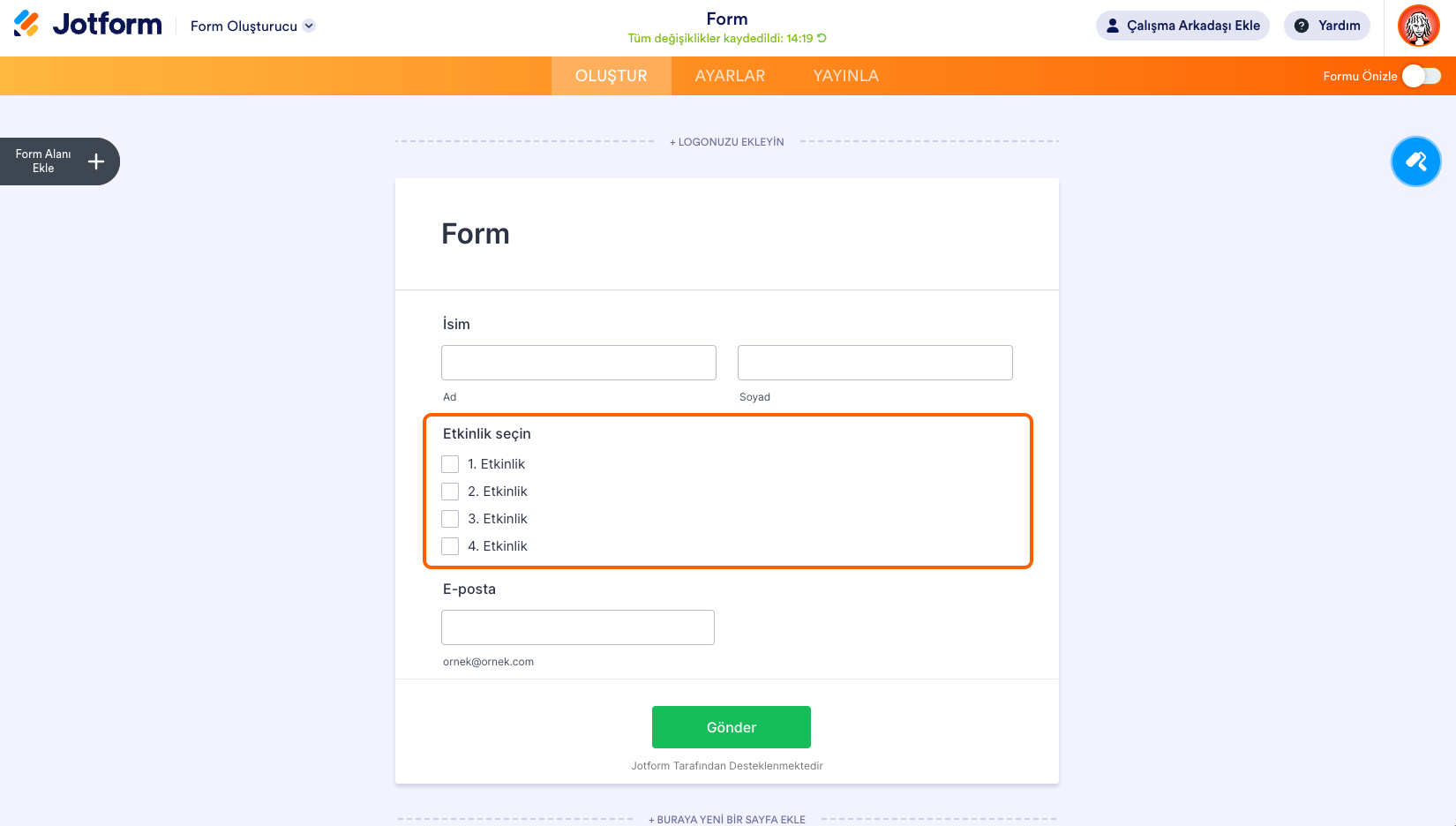Click the Logonuzu Ekleyin link
1456x826 pixels.
pyautogui.click(x=726, y=142)
